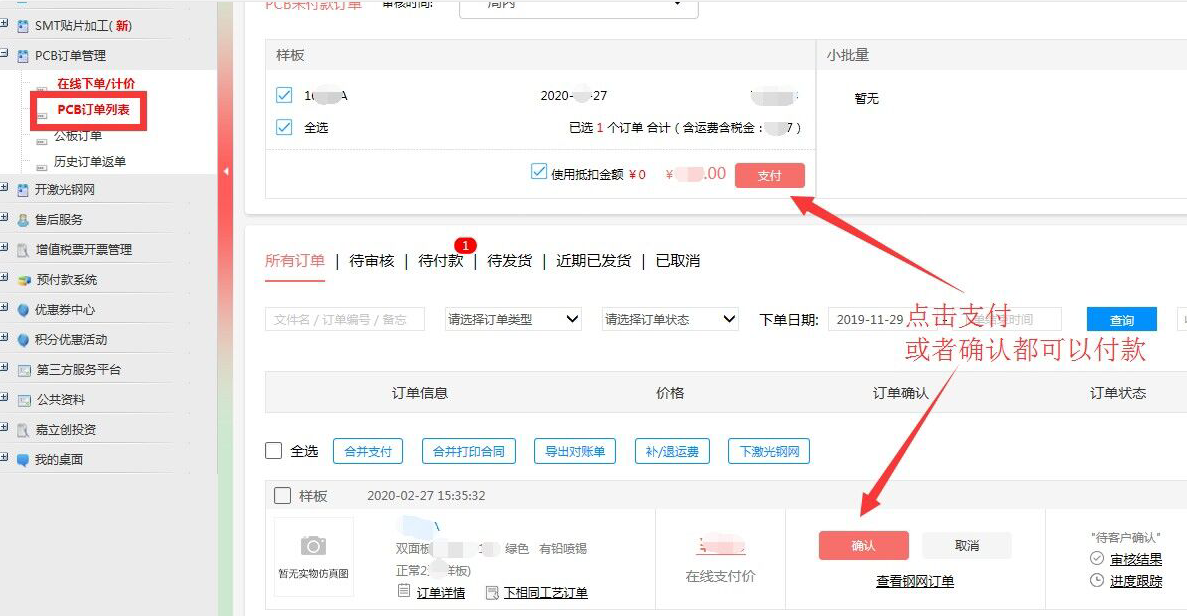The image size is (1187, 616).
Task: Click the order preview thumbnail placeholder
Action: coord(313,556)
